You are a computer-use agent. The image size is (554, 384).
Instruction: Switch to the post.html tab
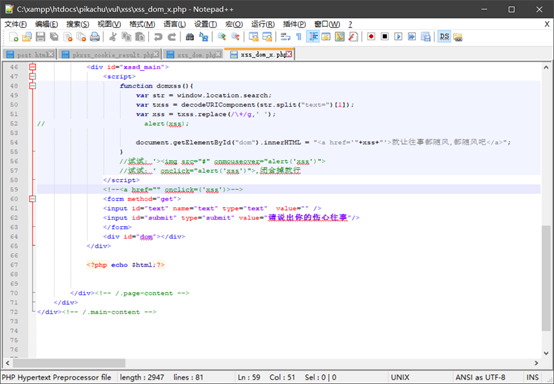[x=30, y=54]
